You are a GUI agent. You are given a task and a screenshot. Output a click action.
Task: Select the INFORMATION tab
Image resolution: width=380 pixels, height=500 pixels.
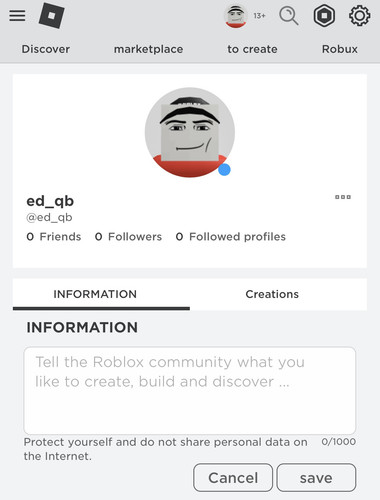tap(95, 294)
